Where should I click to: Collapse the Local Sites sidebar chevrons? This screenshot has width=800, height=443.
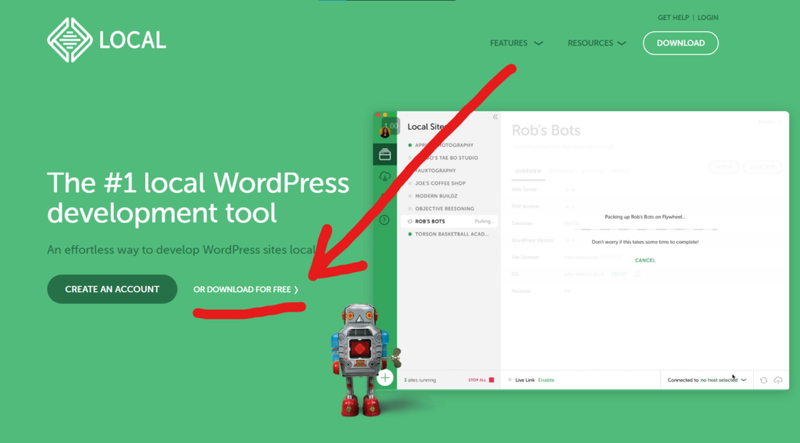(495, 117)
